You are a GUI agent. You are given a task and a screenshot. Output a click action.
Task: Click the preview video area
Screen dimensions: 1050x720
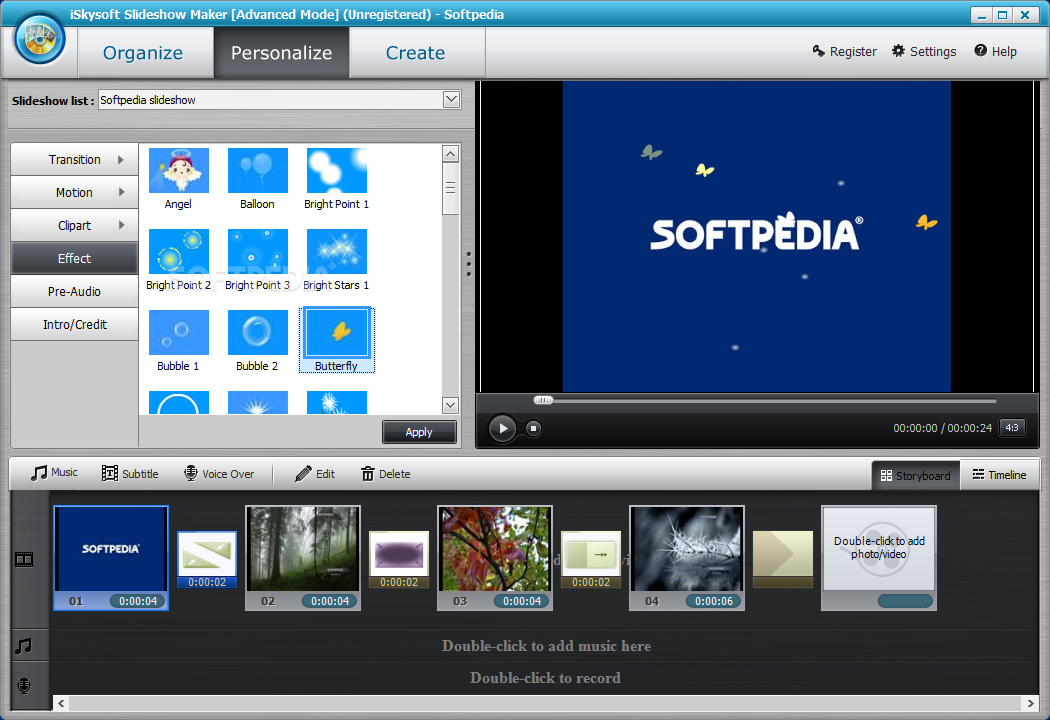(x=757, y=236)
